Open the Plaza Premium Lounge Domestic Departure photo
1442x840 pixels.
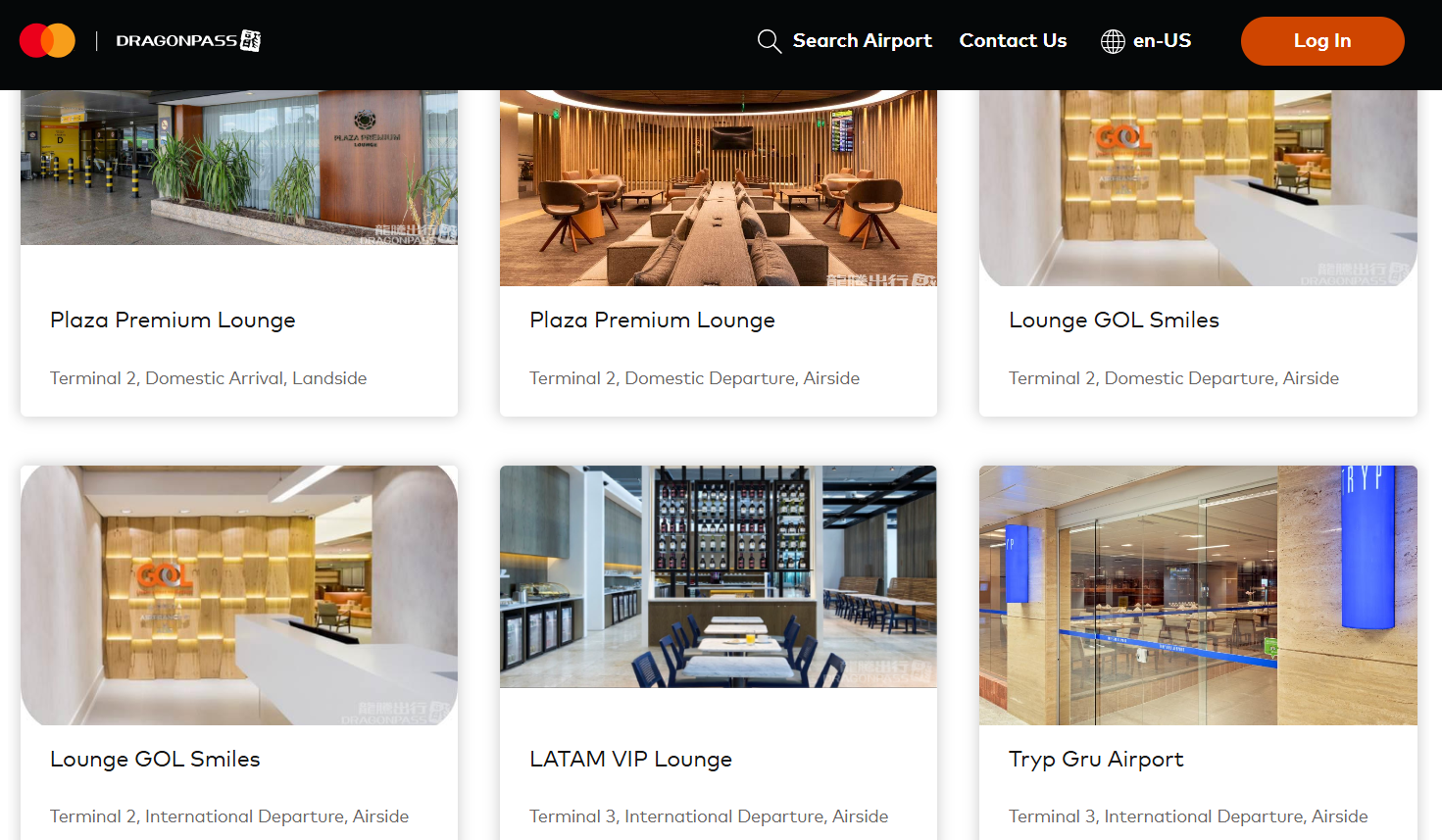tap(719, 188)
